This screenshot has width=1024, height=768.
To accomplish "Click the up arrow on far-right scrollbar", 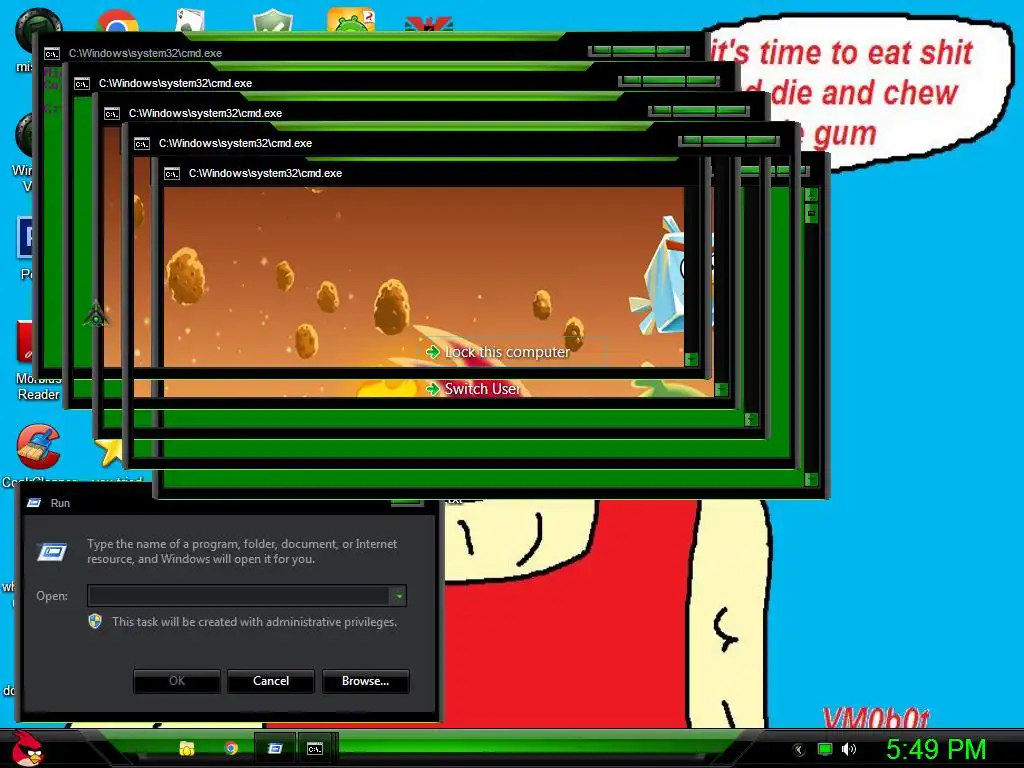I will pos(811,195).
